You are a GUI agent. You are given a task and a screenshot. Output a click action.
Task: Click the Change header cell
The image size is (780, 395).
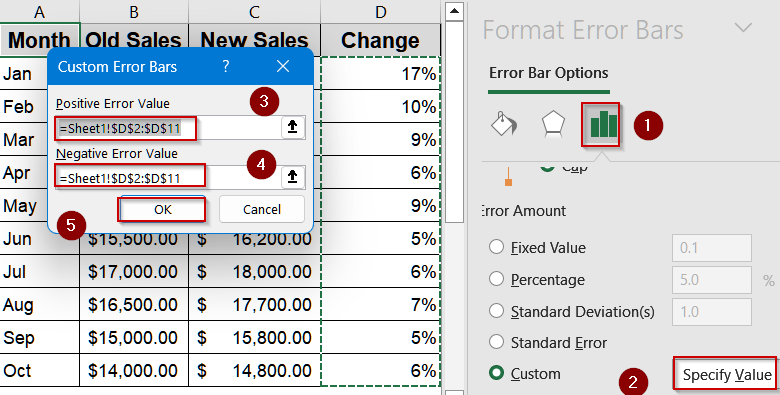381,40
